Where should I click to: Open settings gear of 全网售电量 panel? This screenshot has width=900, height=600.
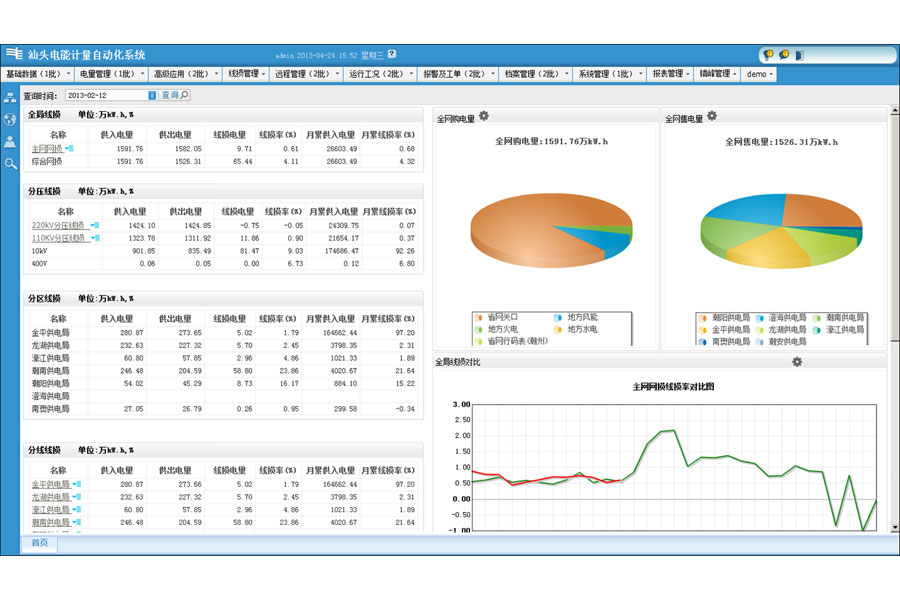(x=712, y=117)
